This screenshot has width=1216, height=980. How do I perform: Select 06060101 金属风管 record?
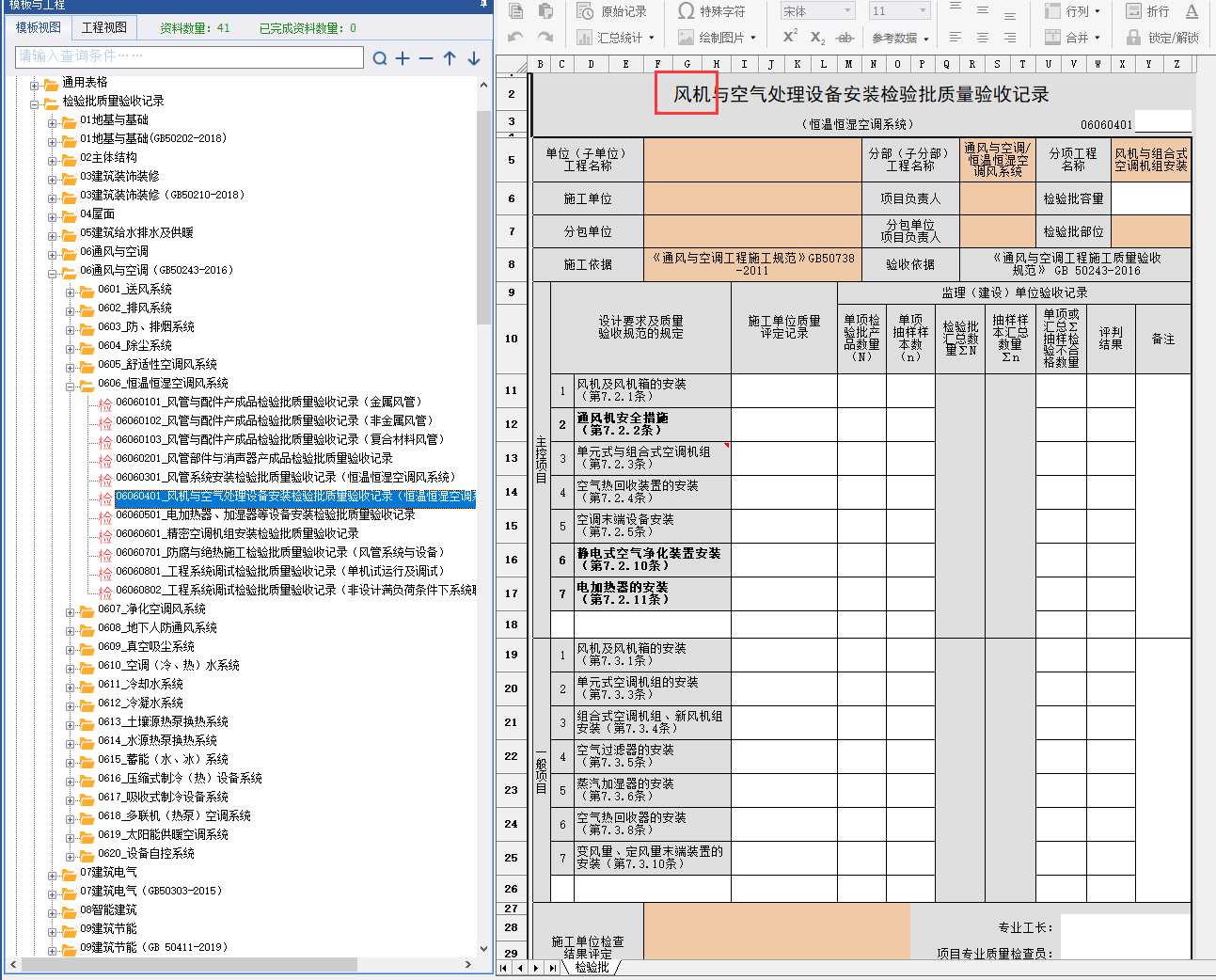(x=269, y=402)
